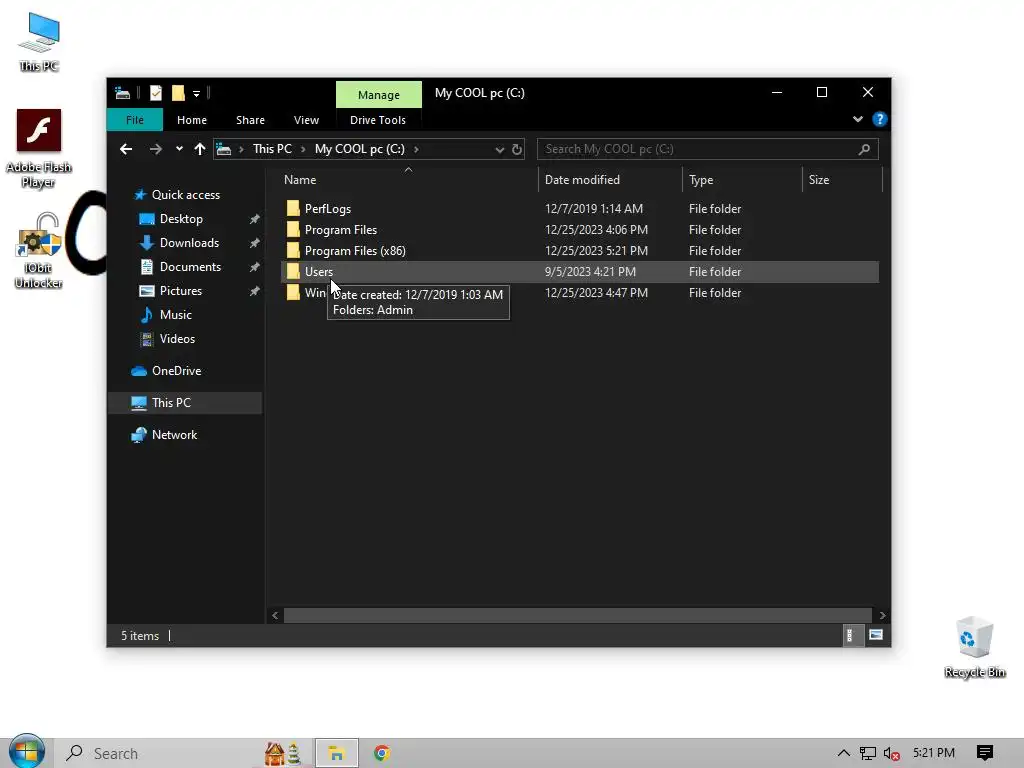Screen dimensions: 1024x768
Task: Expand the chevron after My COOL pc (C:)
Action: [416, 150]
